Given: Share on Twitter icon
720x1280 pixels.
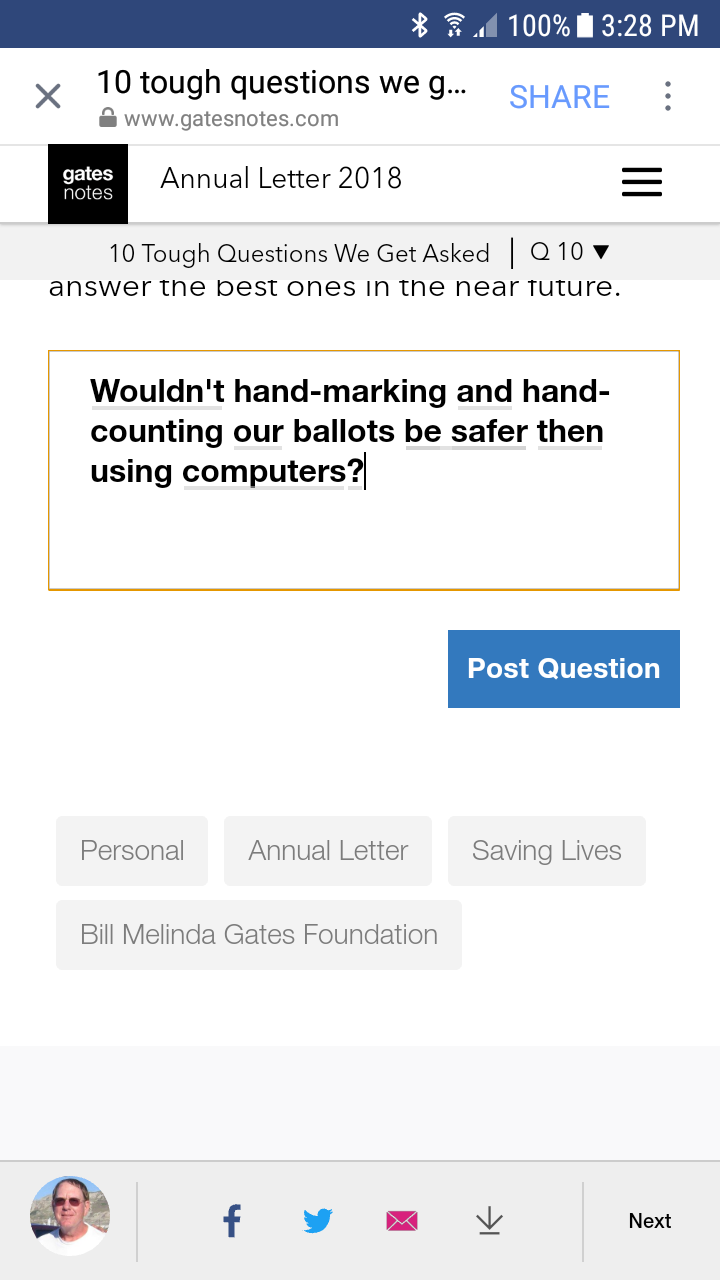Looking at the screenshot, I should (318, 1220).
